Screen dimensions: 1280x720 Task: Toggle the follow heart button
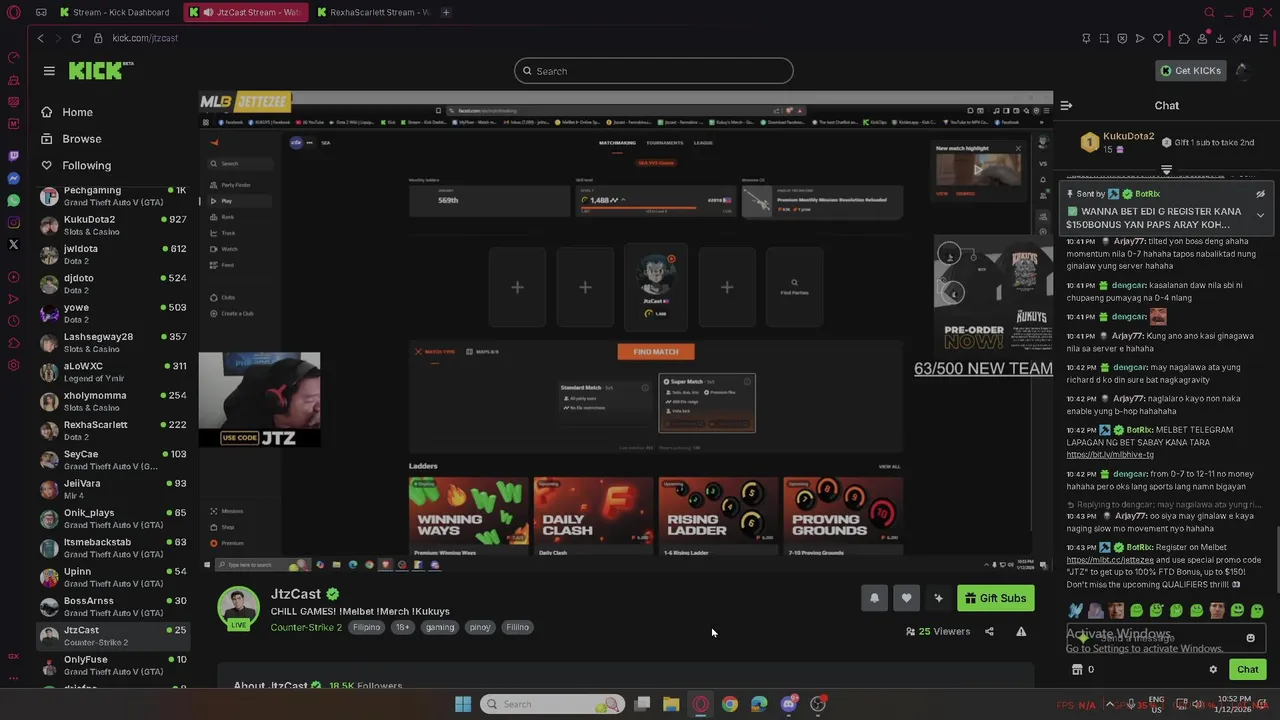(x=906, y=598)
